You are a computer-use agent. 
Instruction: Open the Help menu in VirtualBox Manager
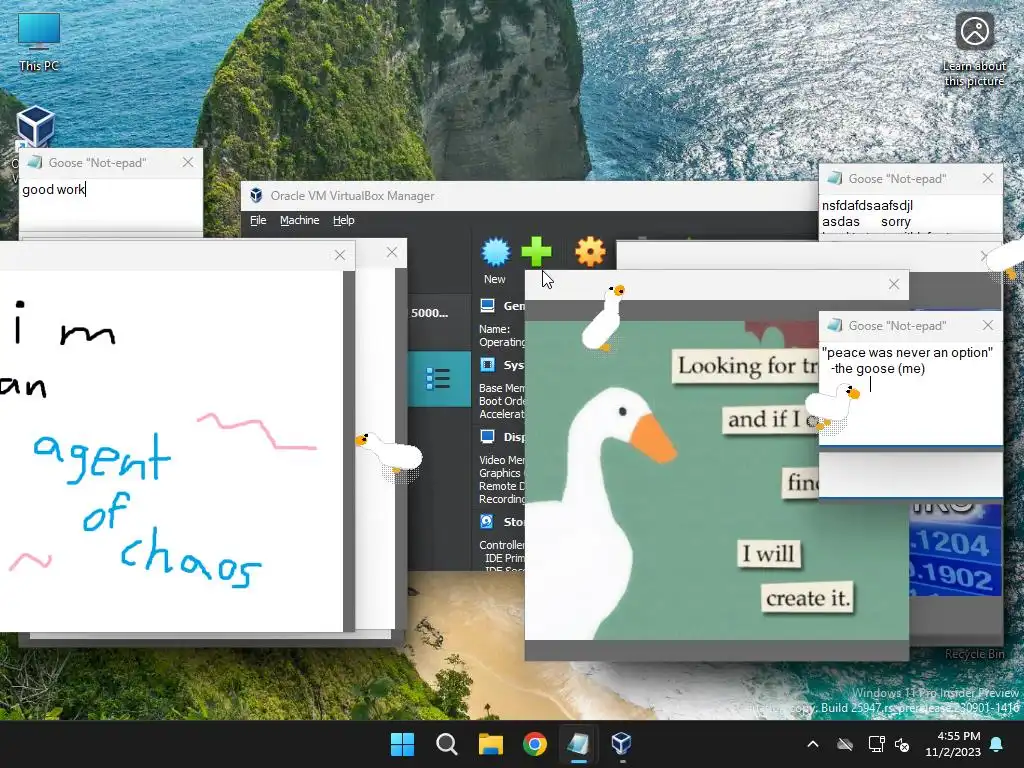pos(344,220)
